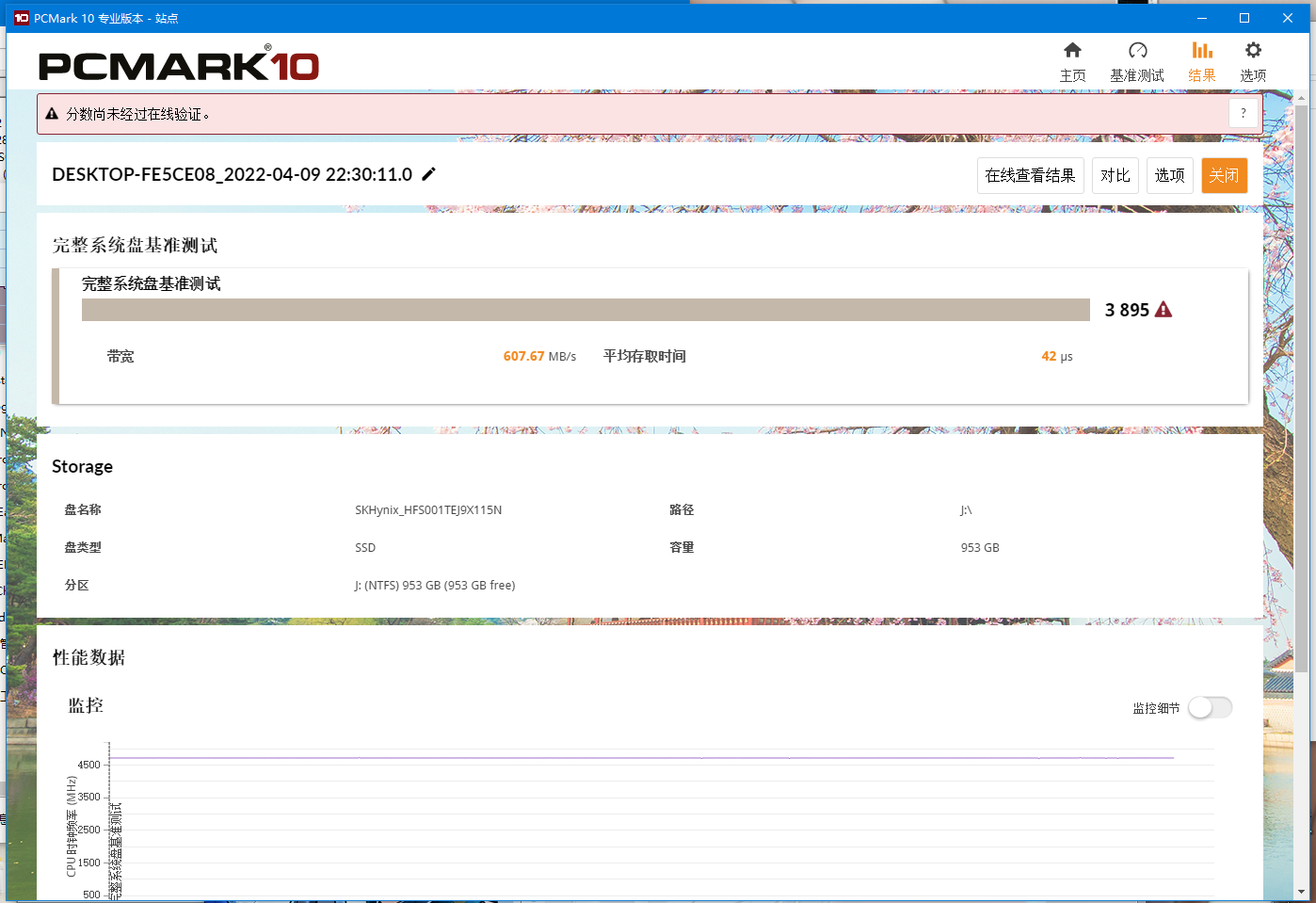
Task: Click the result title DESKTOP-FE5CE08_2022-04-09
Action: (x=232, y=174)
